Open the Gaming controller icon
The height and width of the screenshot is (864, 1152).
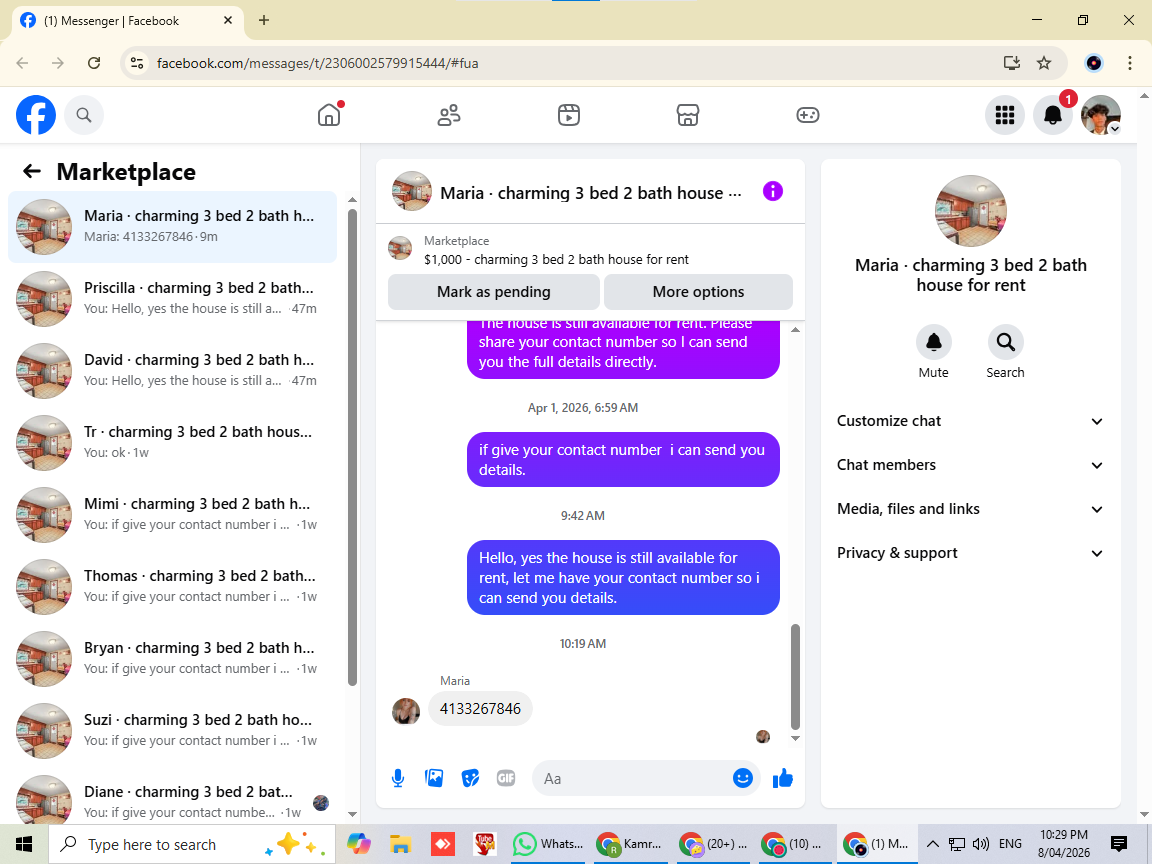click(807, 115)
